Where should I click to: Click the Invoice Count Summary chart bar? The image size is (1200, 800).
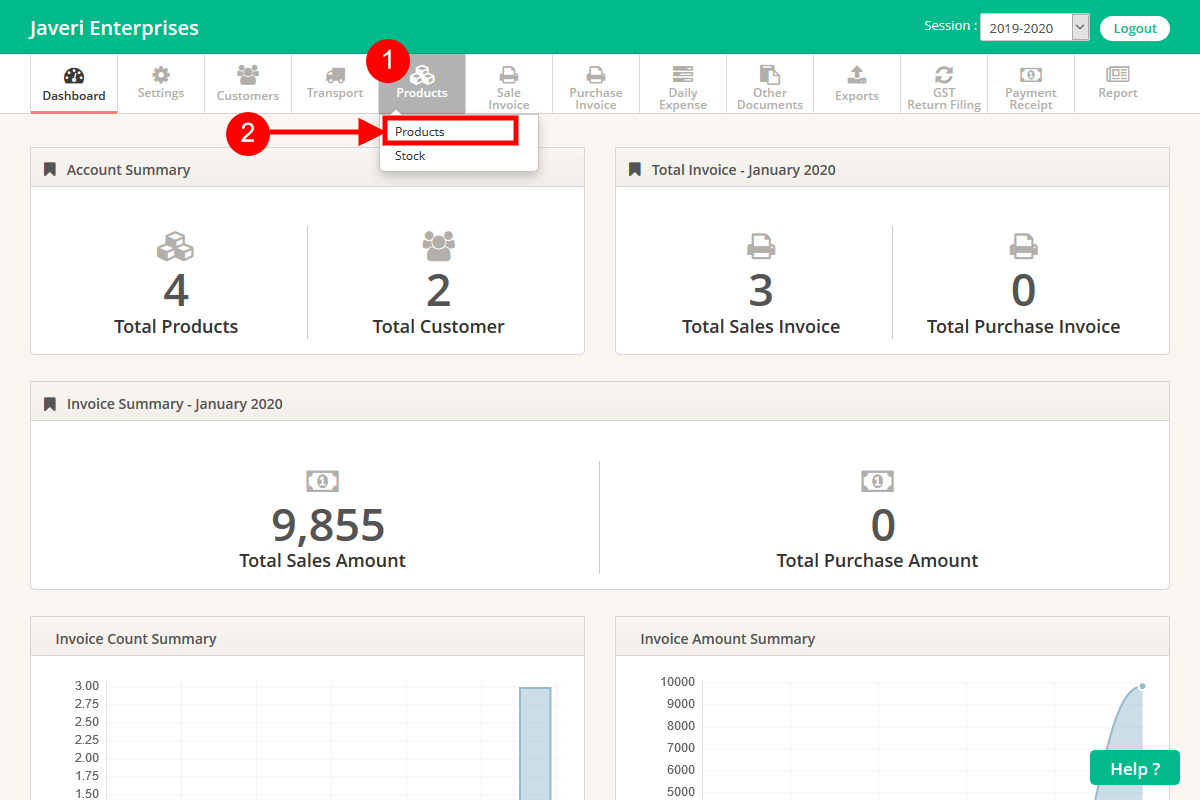tap(535, 740)
